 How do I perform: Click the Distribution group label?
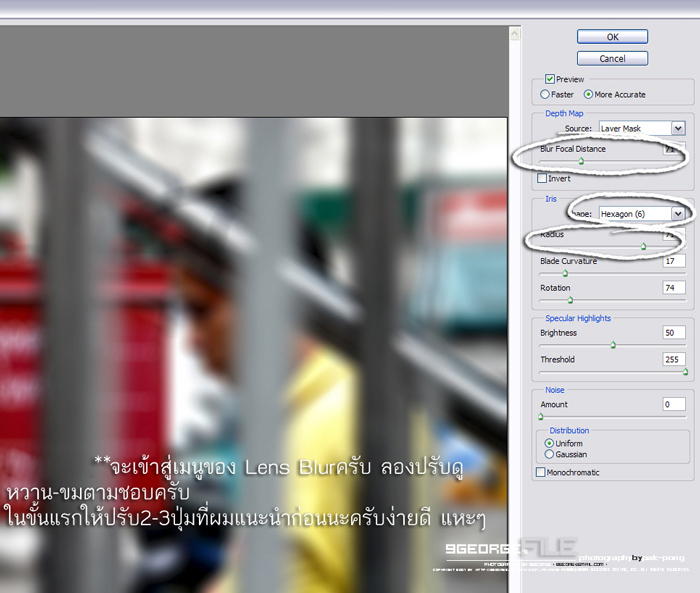click(569, 430)
